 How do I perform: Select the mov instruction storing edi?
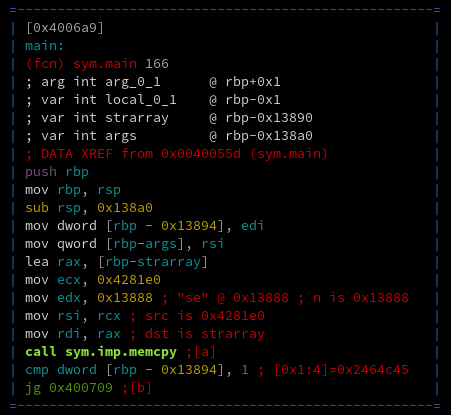click(145, 226)
